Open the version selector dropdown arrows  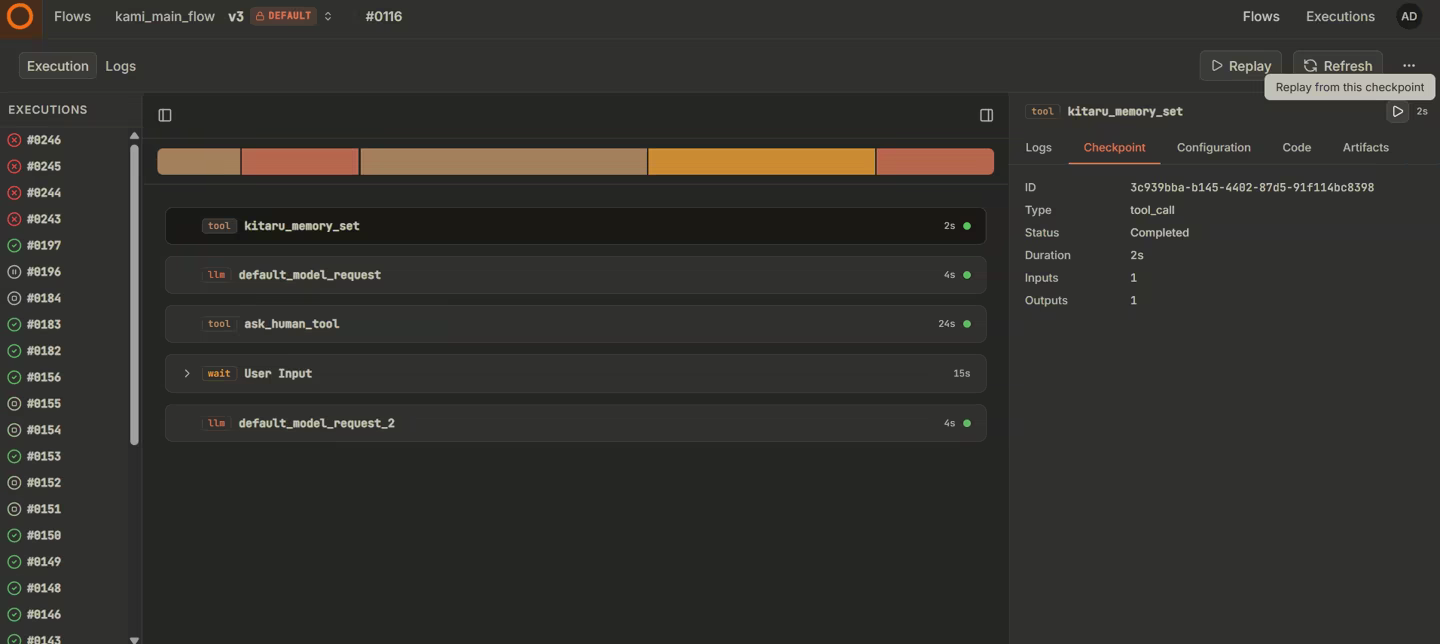[327, 16]
